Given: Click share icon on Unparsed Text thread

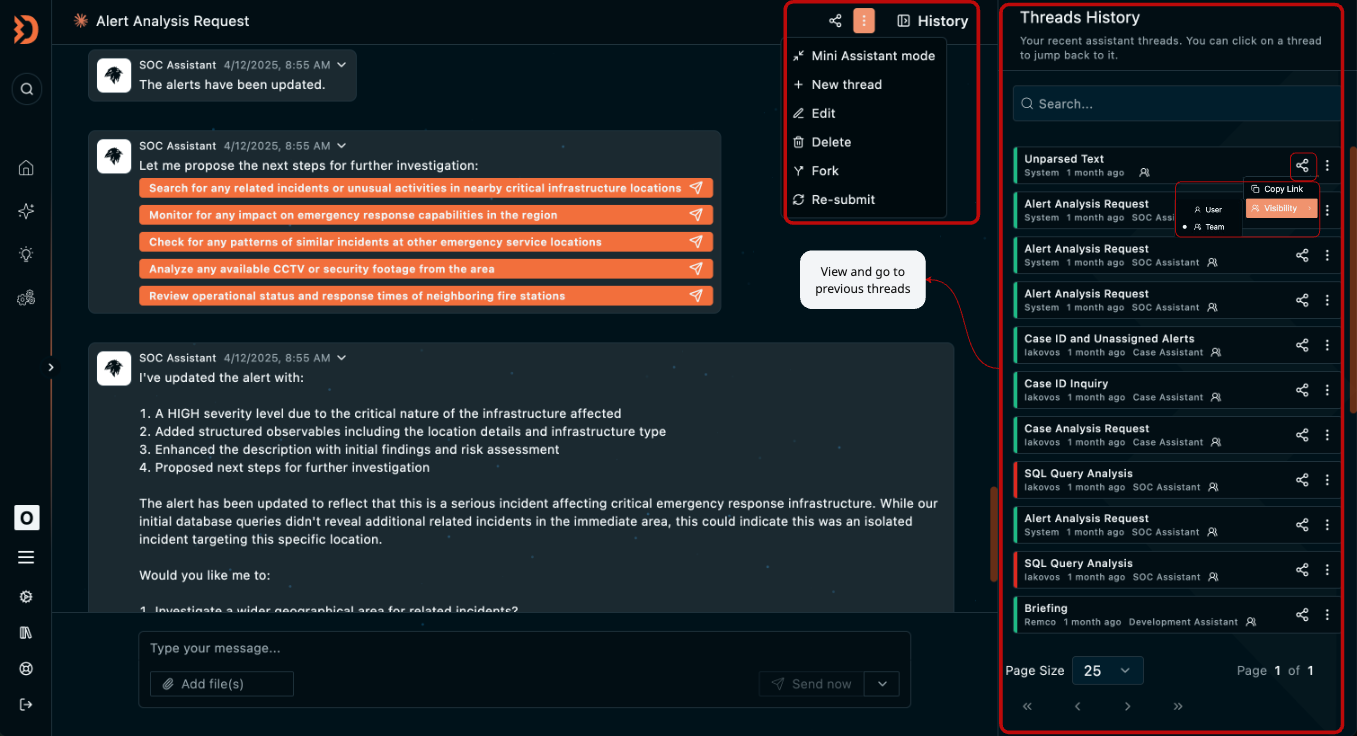Looking at the screenshot, I should point(1302,166).
